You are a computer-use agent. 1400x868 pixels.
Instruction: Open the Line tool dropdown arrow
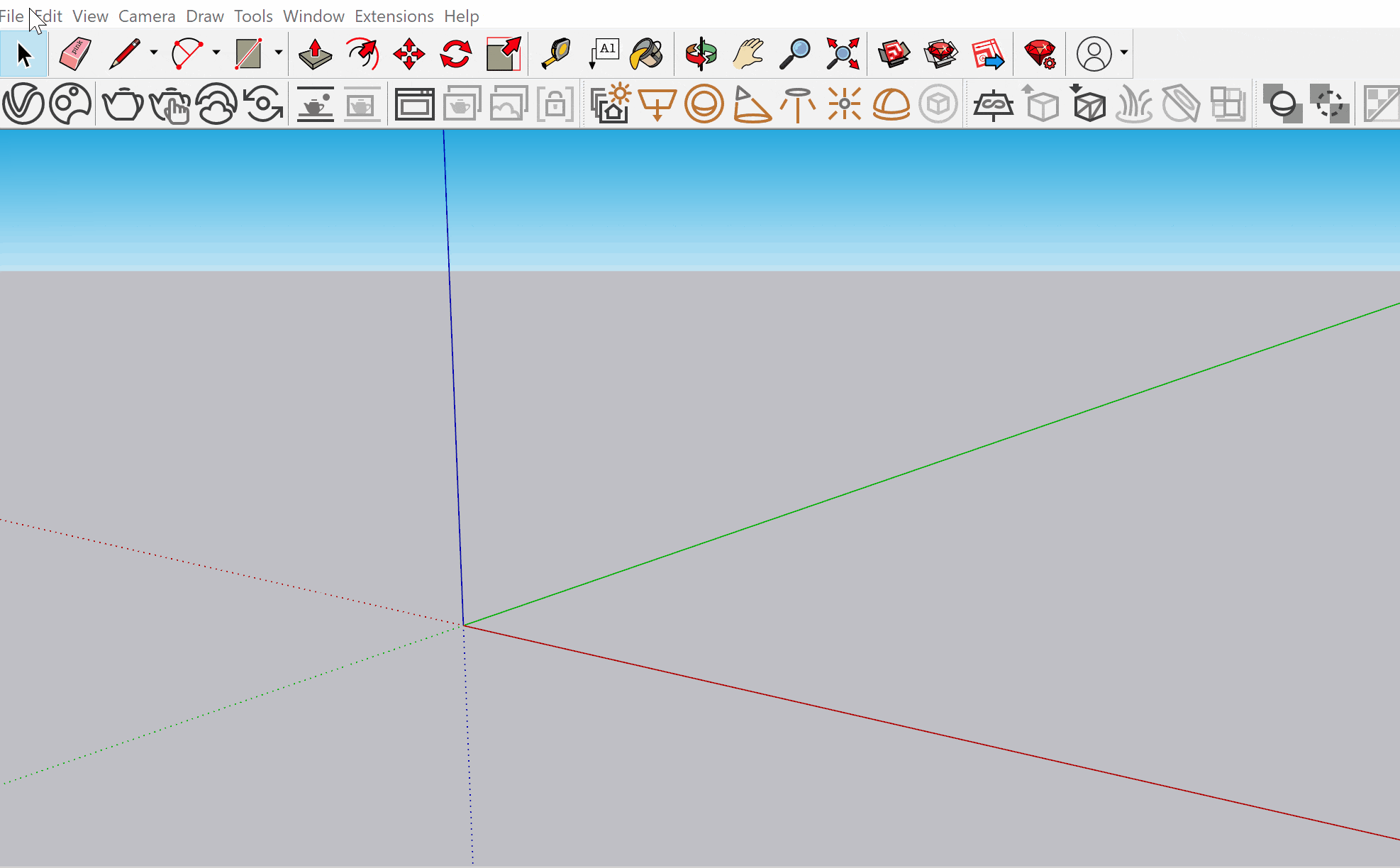pyautogui.click(x=153, y=52)
